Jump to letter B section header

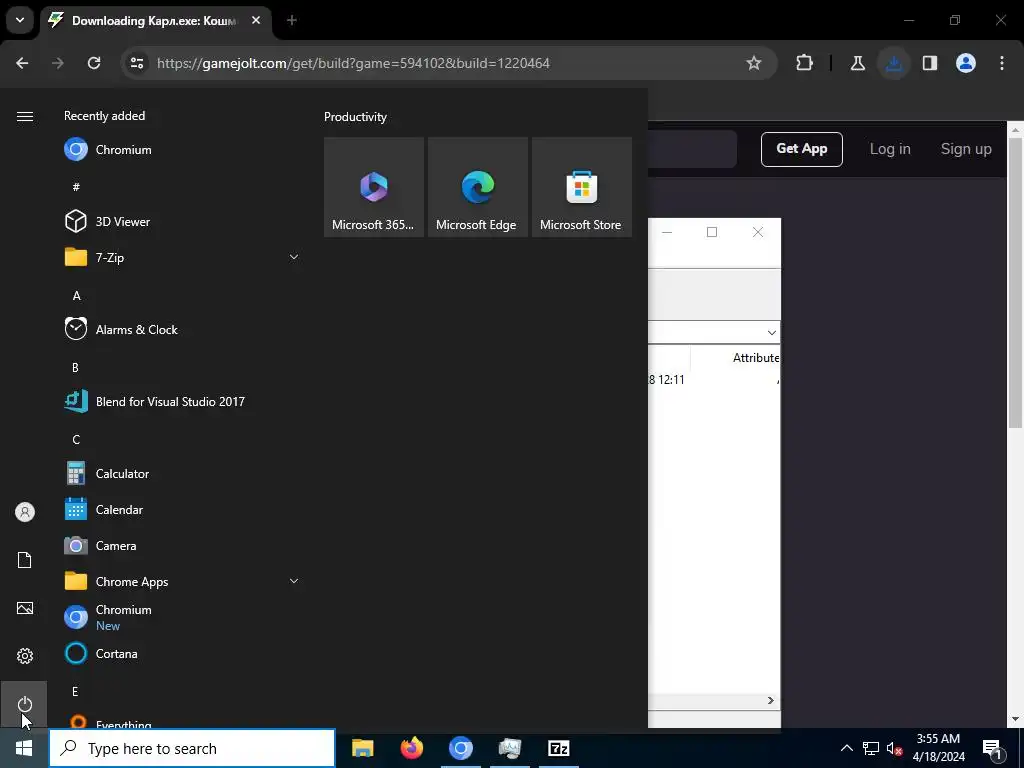75,368
